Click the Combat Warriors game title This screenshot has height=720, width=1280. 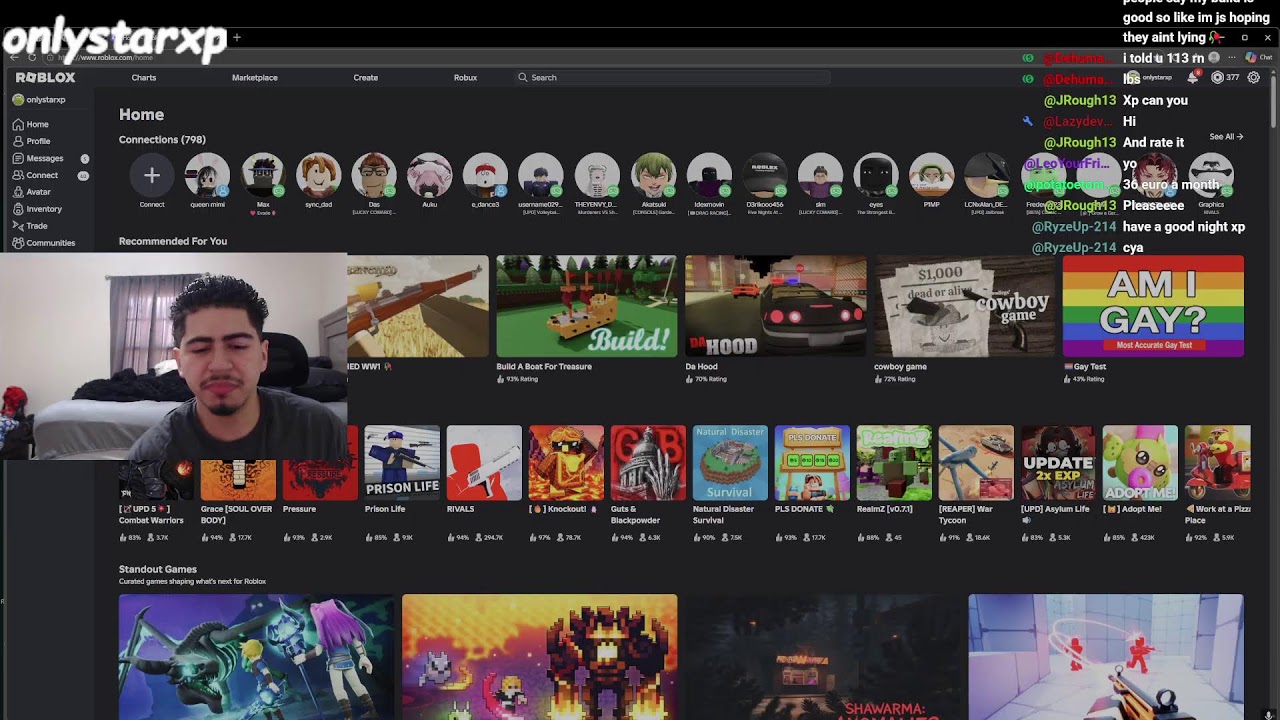coord(152,514)
